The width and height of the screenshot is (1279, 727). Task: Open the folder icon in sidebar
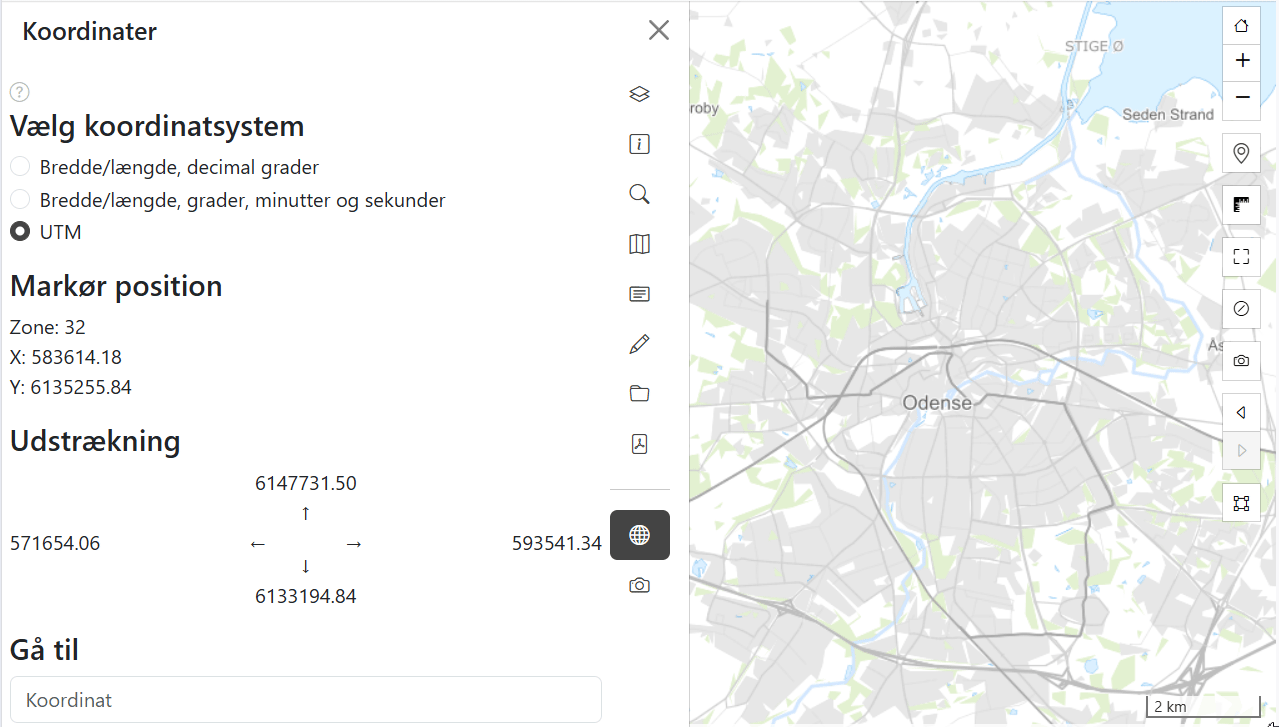pyautogui.click(x=640, y=394)
